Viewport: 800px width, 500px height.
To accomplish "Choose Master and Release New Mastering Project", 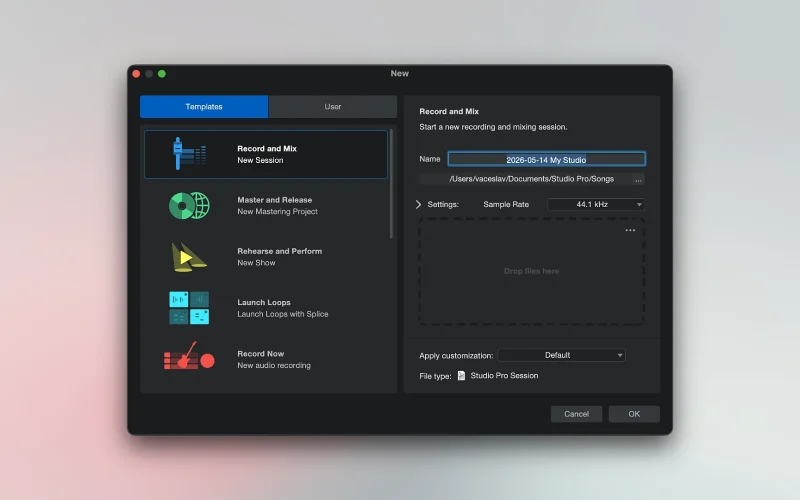I will (x=266, y=206).
